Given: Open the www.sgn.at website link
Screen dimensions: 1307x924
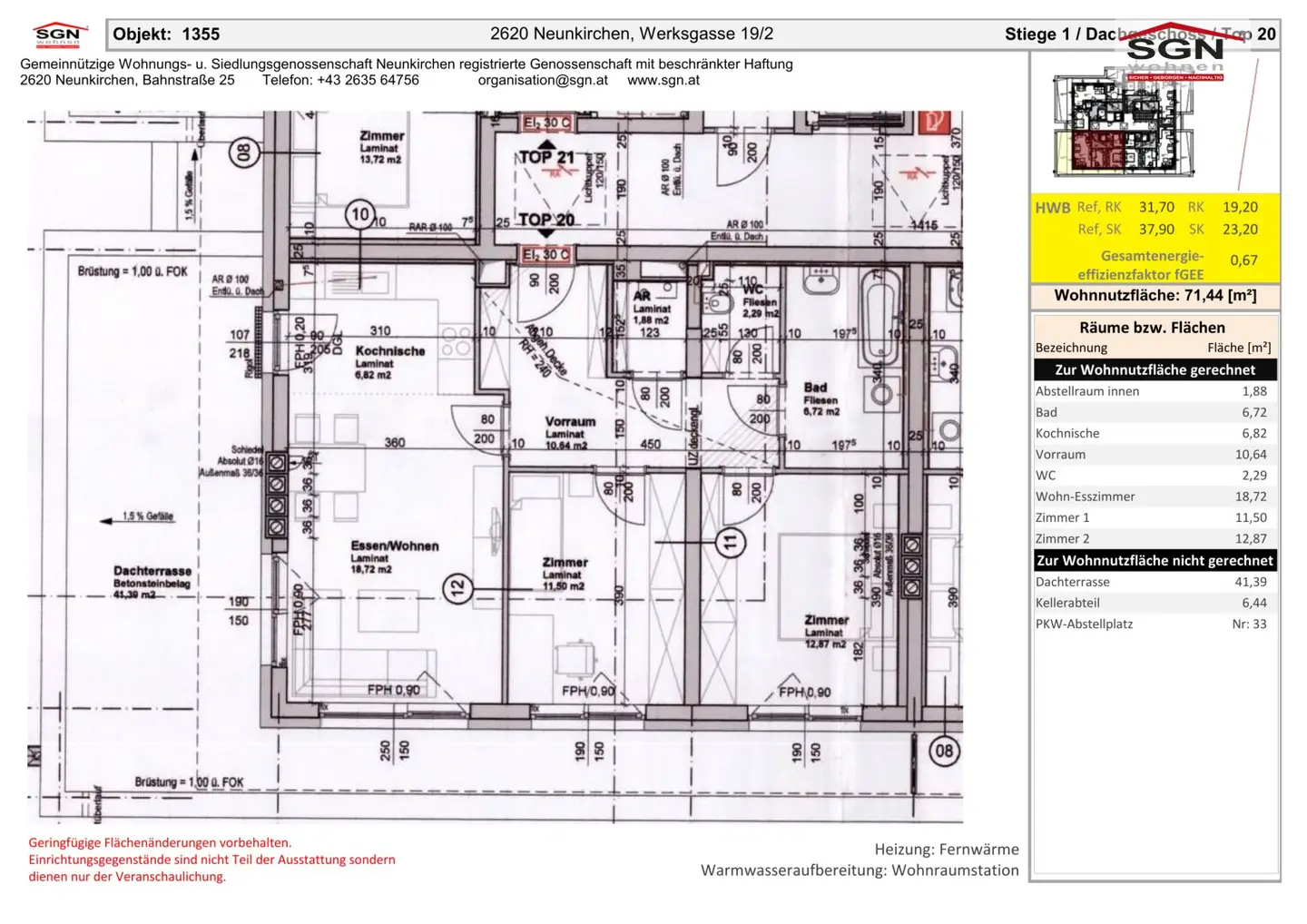Looking at the screenshot, I should pyautogui.click(x=663, y=80).
